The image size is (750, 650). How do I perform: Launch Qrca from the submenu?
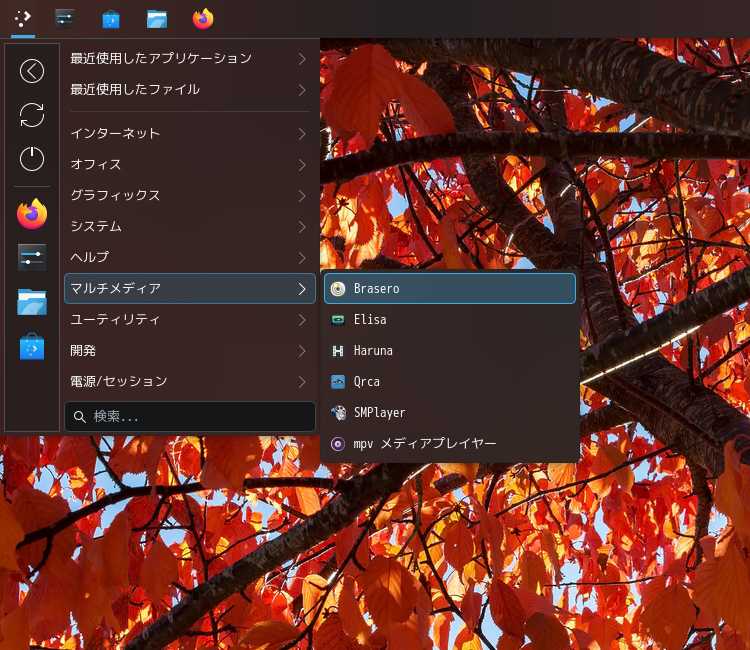[450, 382]
